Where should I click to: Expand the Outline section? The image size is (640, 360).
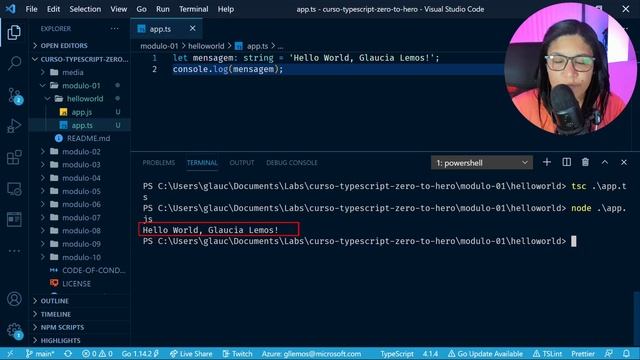[x=80, y=301]
